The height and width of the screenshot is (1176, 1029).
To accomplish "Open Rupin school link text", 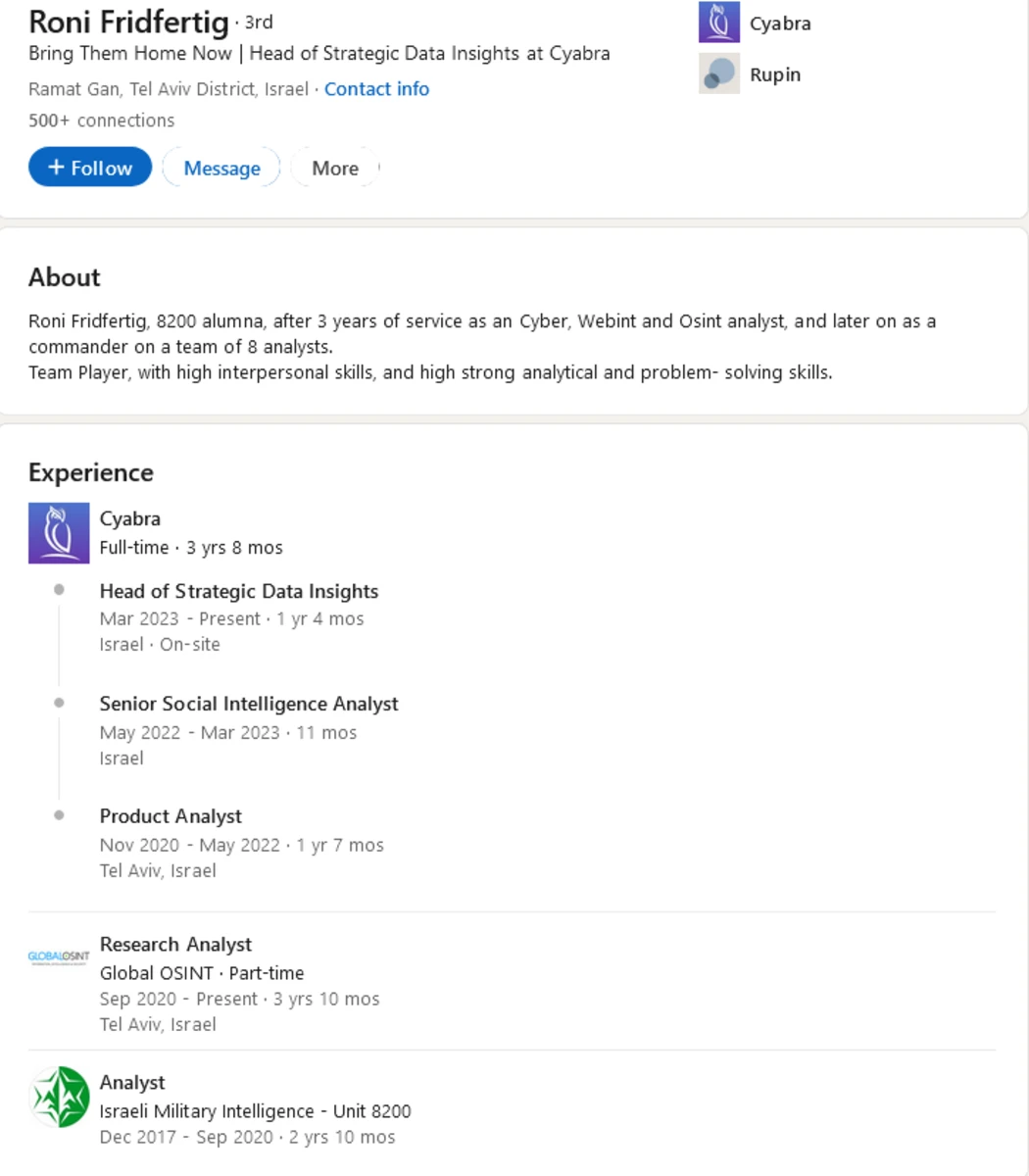I will pyautogui.click(x=775, y=74).
